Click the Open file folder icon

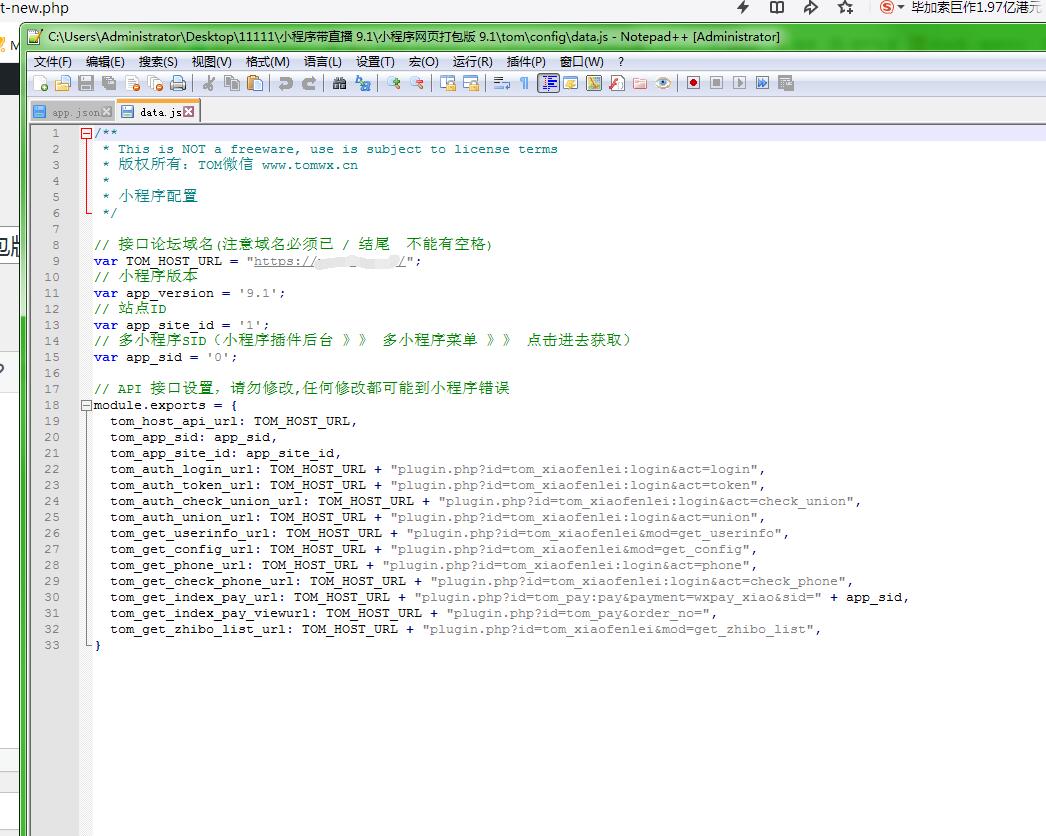[63, 83]
